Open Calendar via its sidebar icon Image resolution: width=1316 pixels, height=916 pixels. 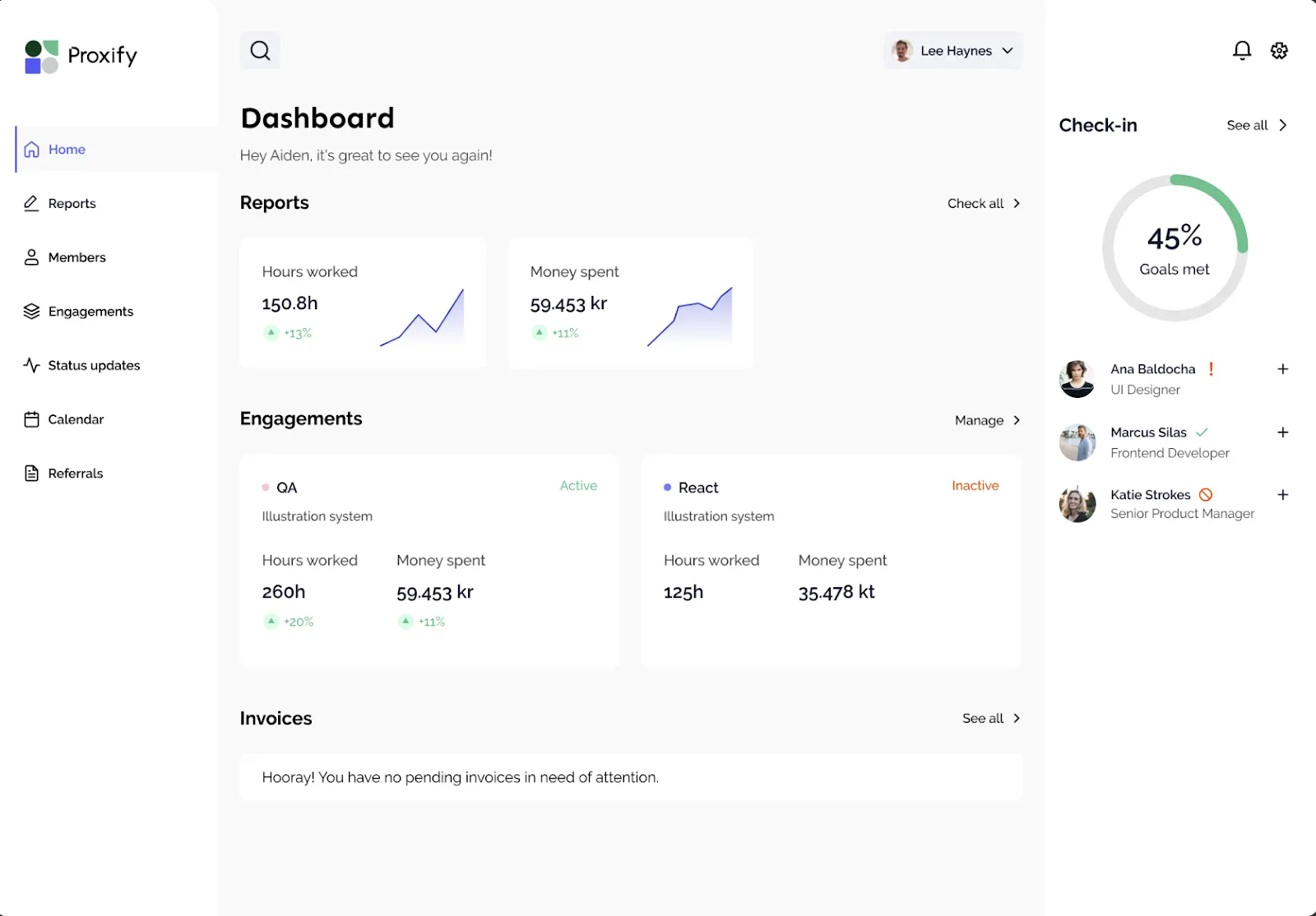[31, 419]
